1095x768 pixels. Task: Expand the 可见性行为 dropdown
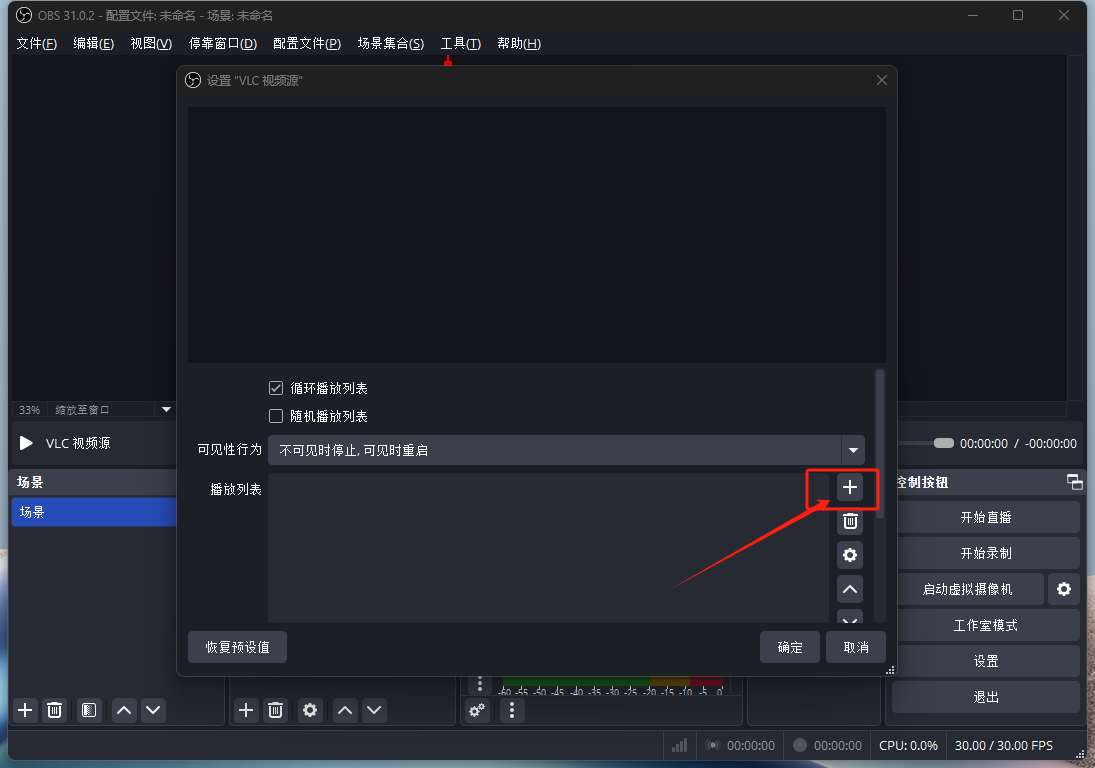853,450
